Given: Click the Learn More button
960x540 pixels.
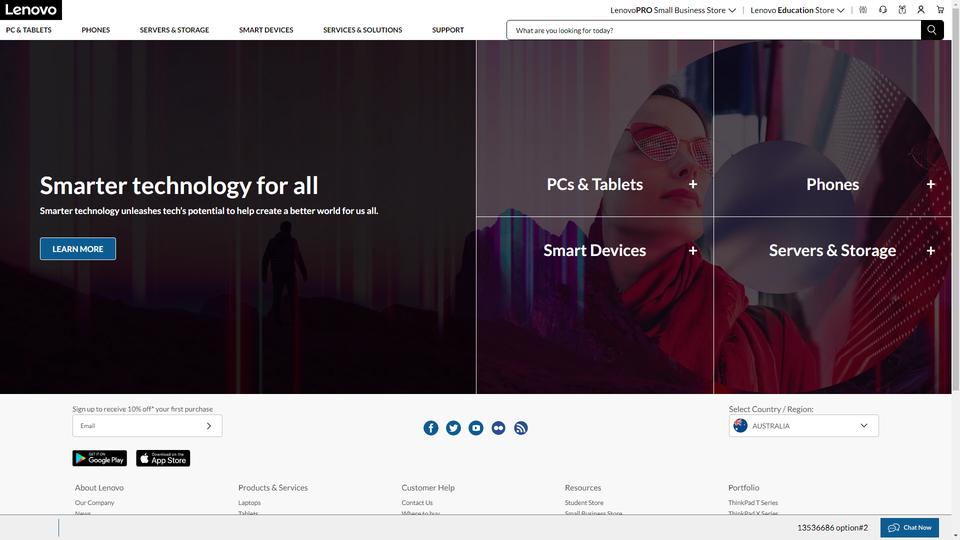Looking at the screenshot, I should click(x=78, y=249).
